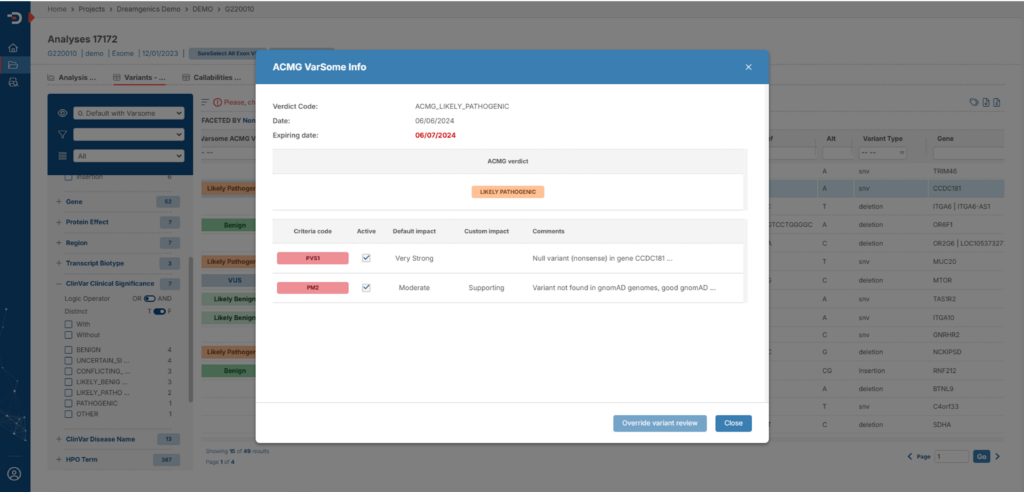Click the facet panel vertical scrollbar
The width and height of the screenshot is (1024, 492).
tap(191, 329)
